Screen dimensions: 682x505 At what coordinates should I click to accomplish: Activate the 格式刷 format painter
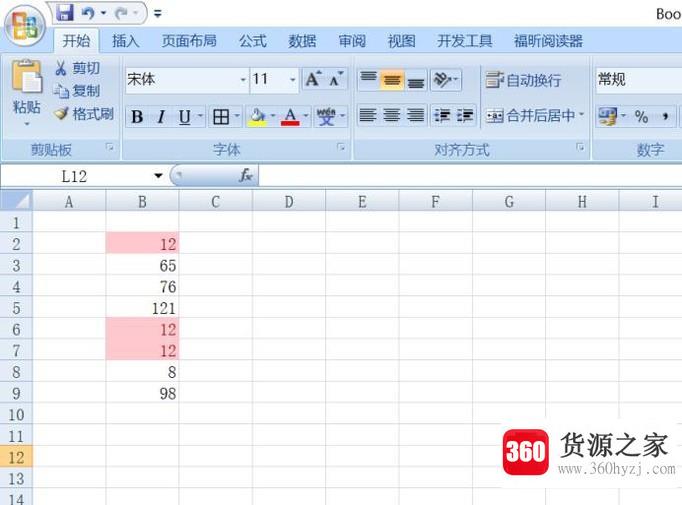[83, 114]
